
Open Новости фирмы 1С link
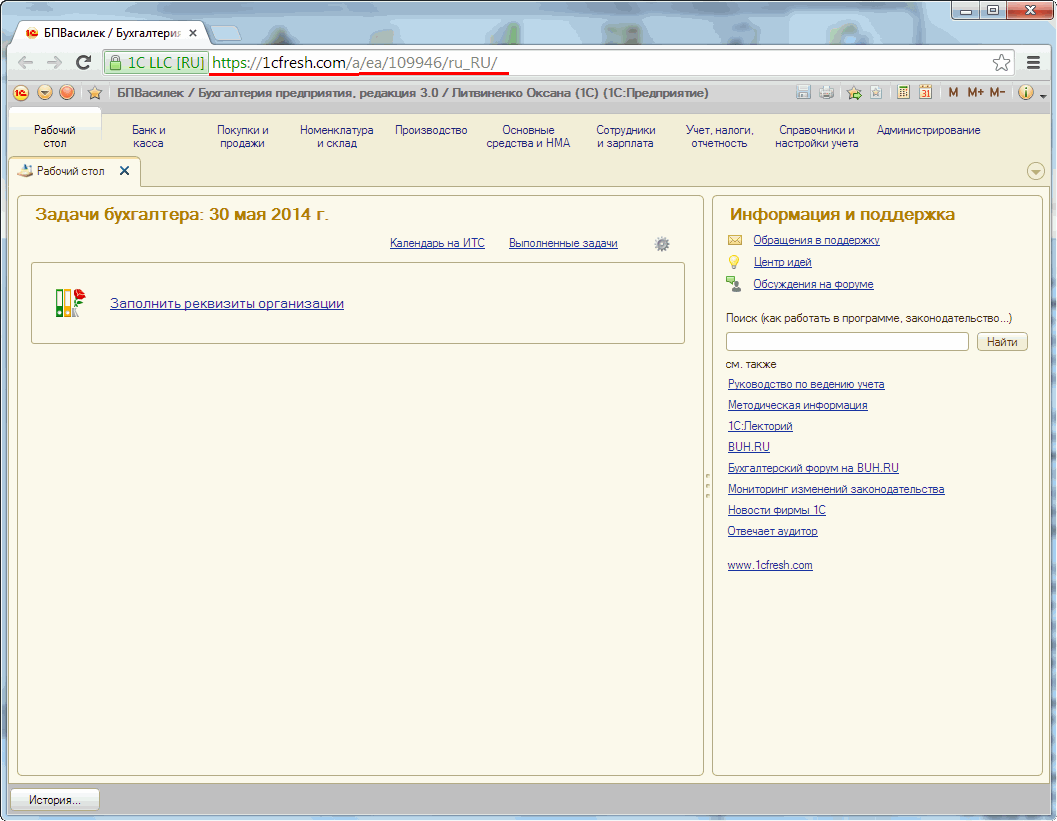[777, 510]
